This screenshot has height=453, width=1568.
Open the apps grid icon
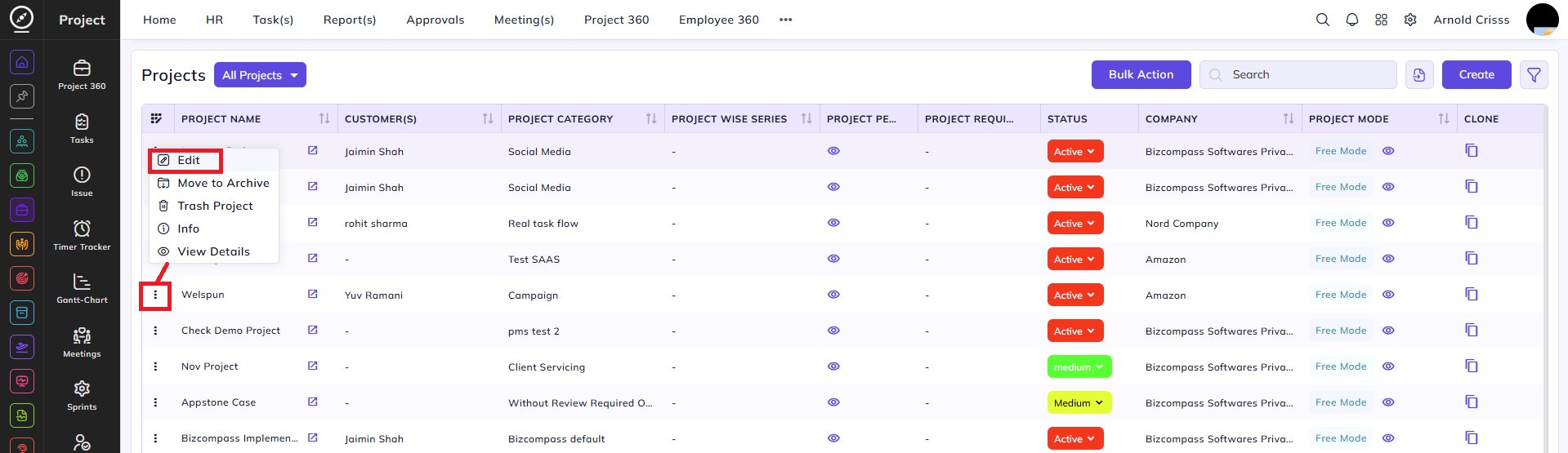click(x=1381, y=20)
